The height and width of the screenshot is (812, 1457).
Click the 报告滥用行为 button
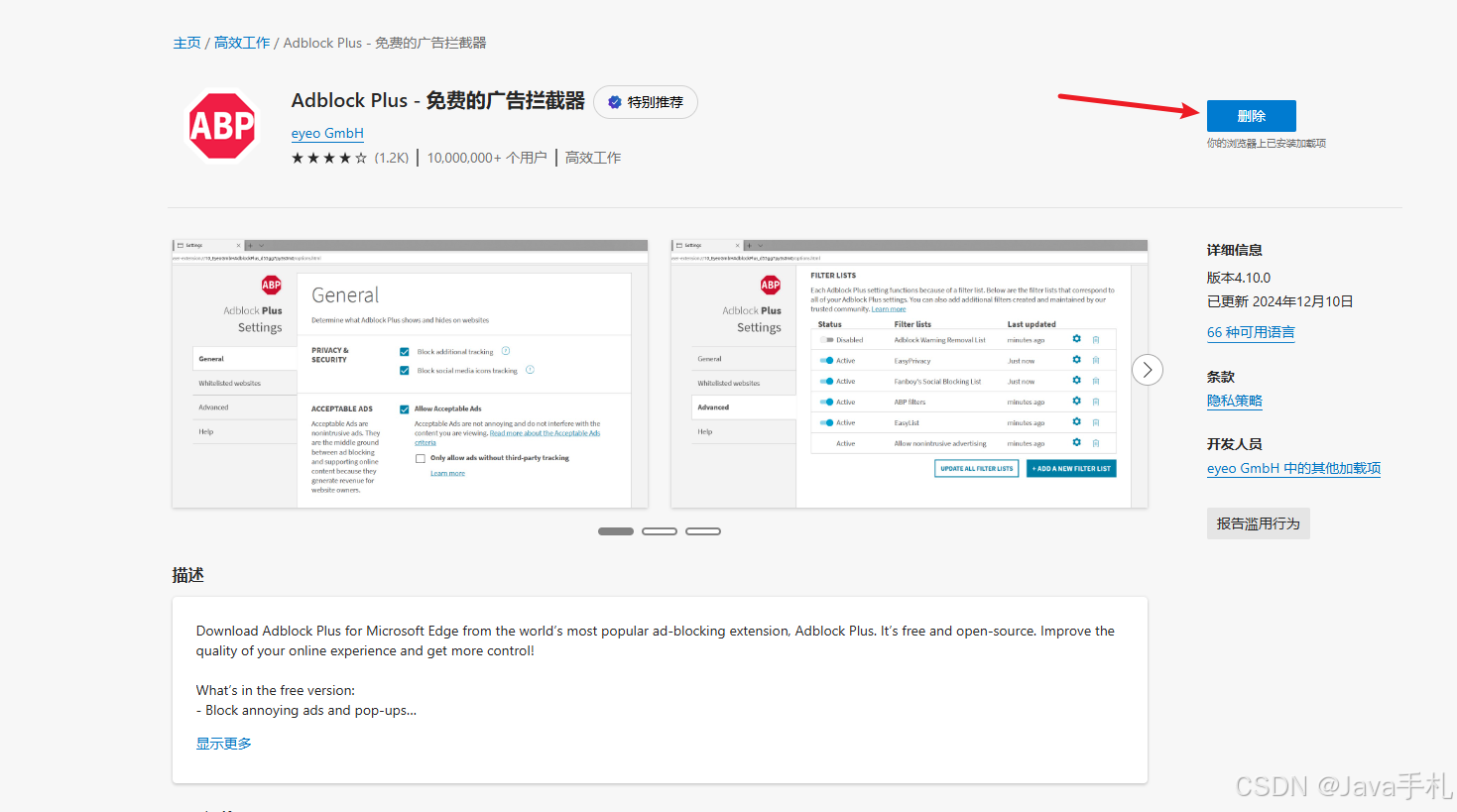pyautogui.click(x=1259, y=523)
